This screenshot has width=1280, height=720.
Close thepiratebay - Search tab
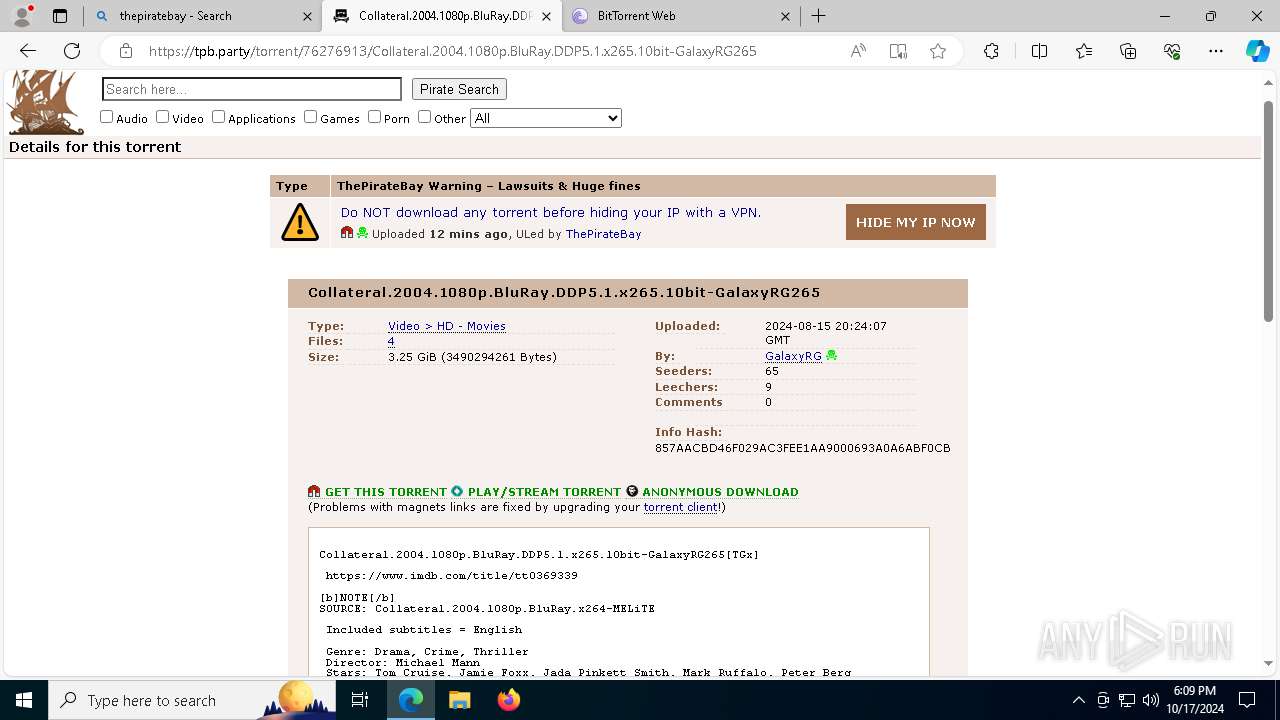point(307,16)
